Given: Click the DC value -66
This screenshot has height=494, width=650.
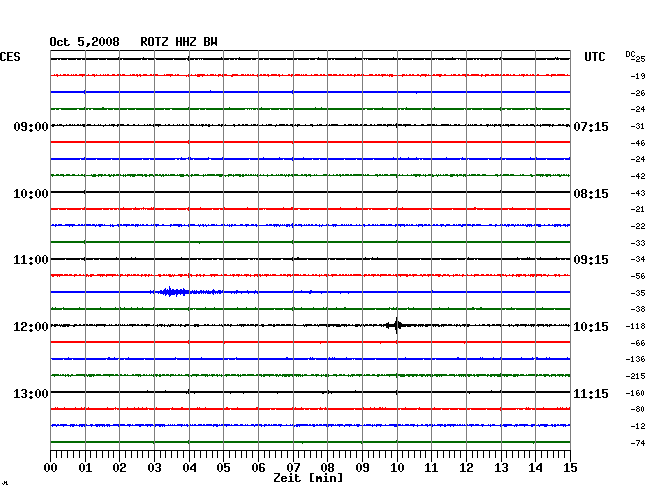Looking at the screenshot, I should [638, 343].
